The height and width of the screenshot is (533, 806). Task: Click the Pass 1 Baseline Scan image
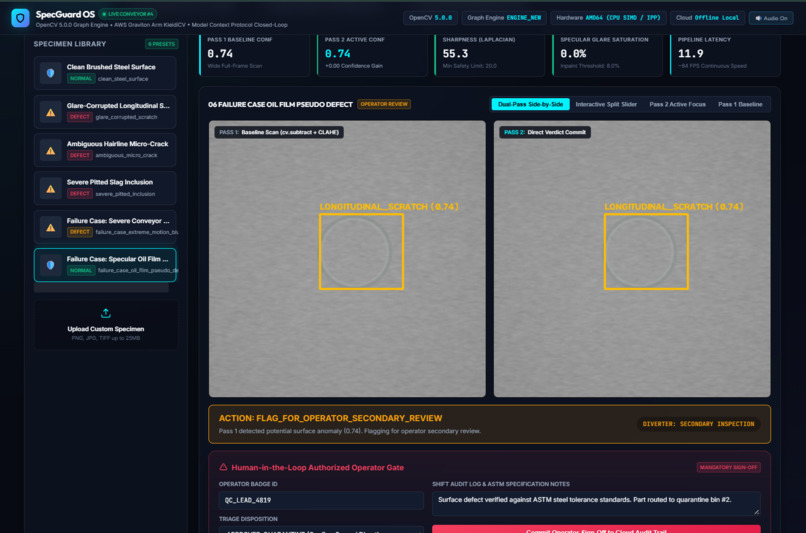point(347,259)
